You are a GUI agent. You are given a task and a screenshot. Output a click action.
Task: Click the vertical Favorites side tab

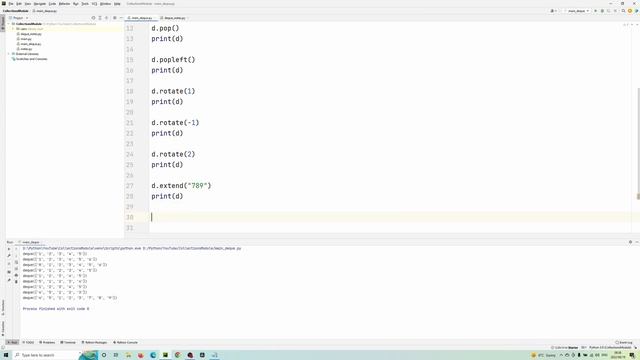tap(3, 328)
